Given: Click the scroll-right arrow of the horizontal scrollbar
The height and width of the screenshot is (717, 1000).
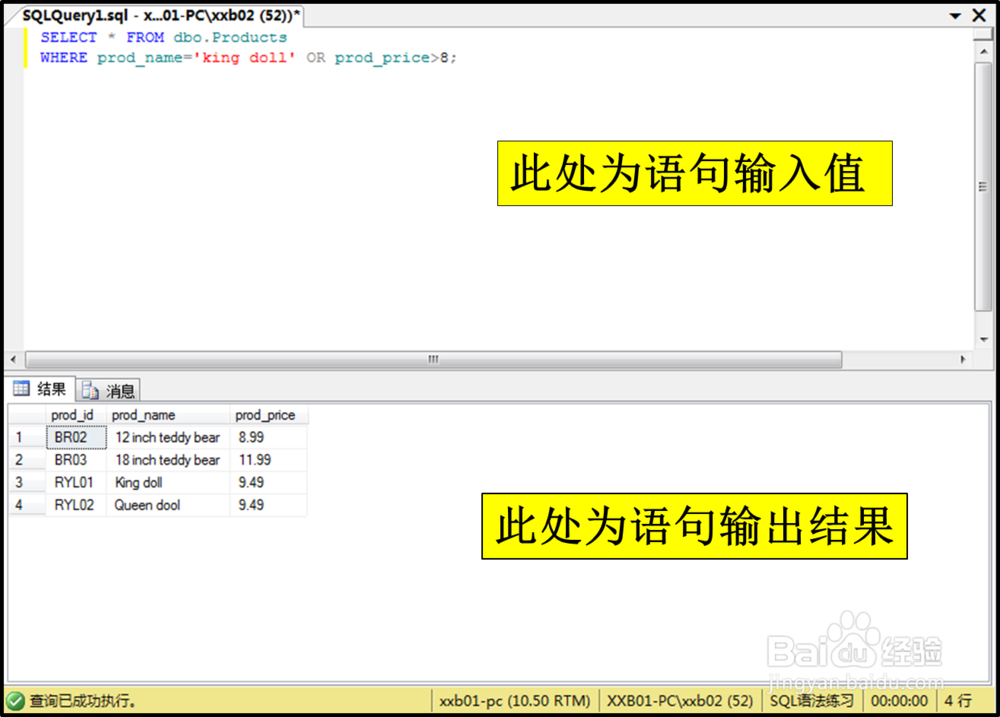Looking at the screenshot, I should pos(962,359).
